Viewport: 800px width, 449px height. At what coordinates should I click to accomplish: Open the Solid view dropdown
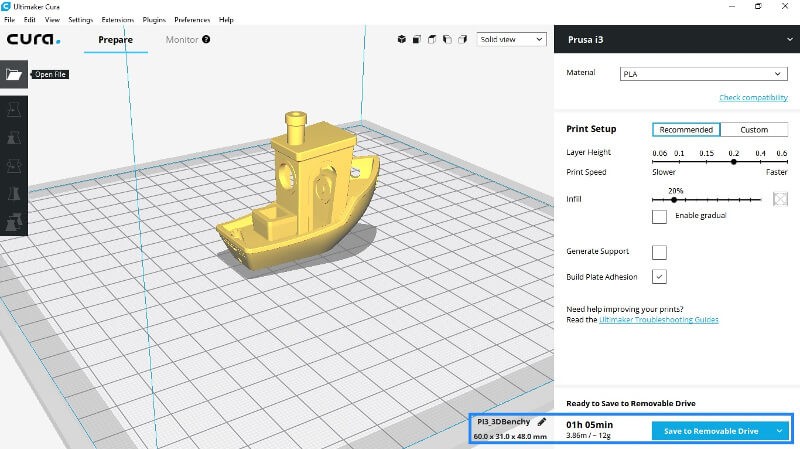[511, 40]
